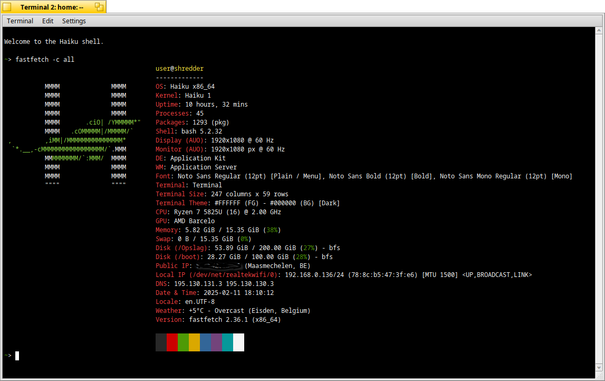Click the Memory '5.82 GiB / 15.35 GiB' line
This screenshot has width=605, height=381.
click(218, 230)
